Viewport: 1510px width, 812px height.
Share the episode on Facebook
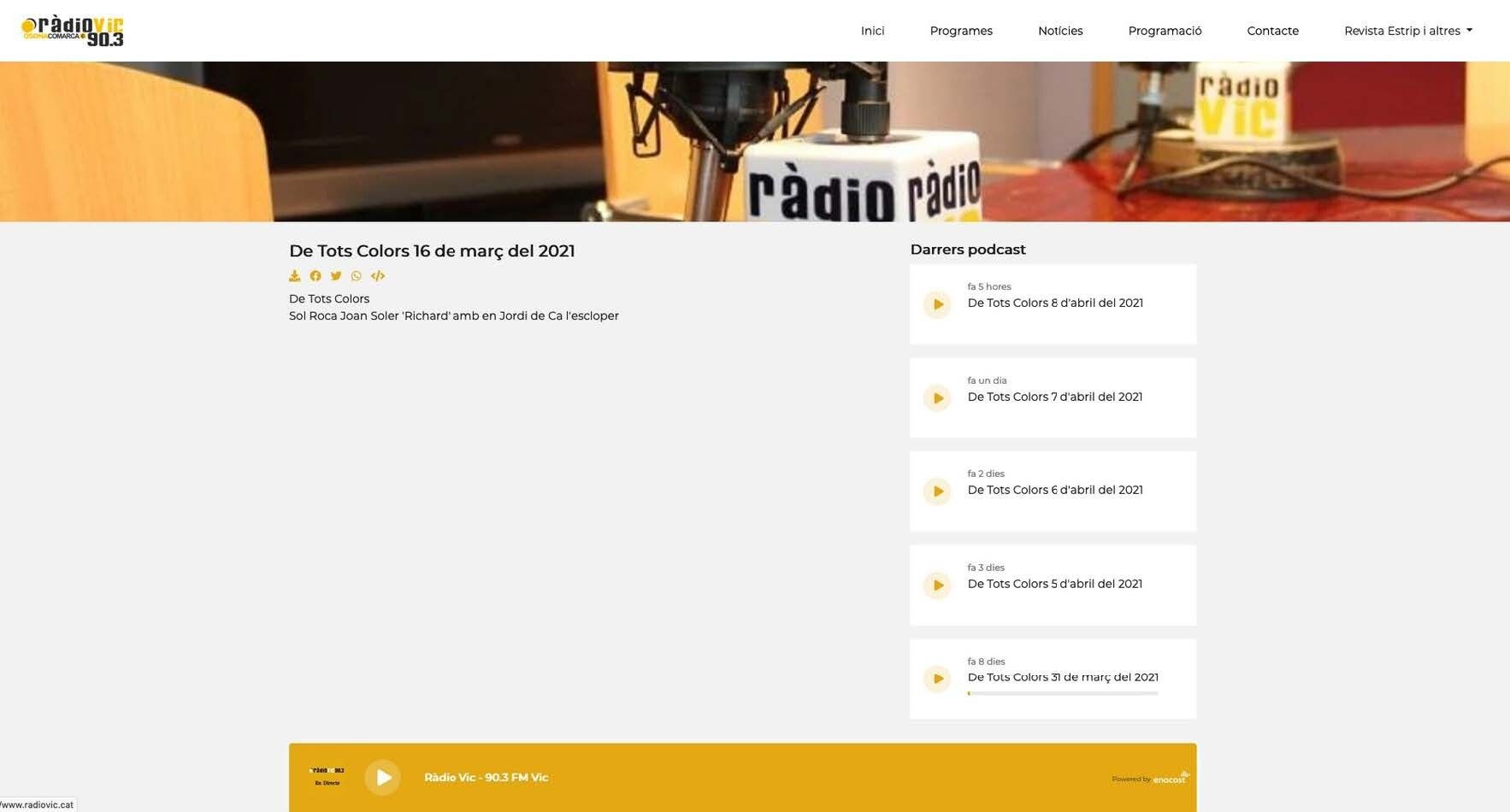316,276
